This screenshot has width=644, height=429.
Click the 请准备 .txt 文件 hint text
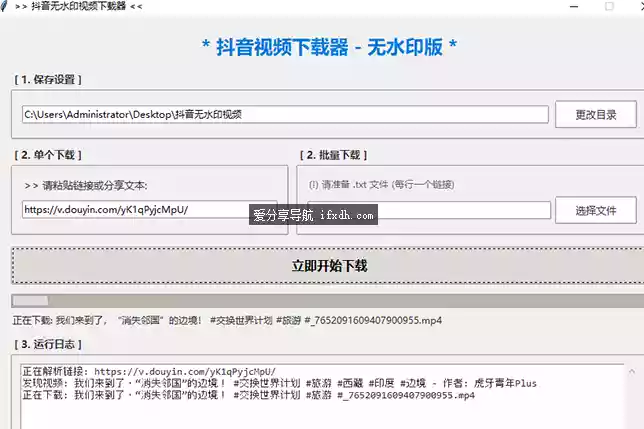point(382,185)
